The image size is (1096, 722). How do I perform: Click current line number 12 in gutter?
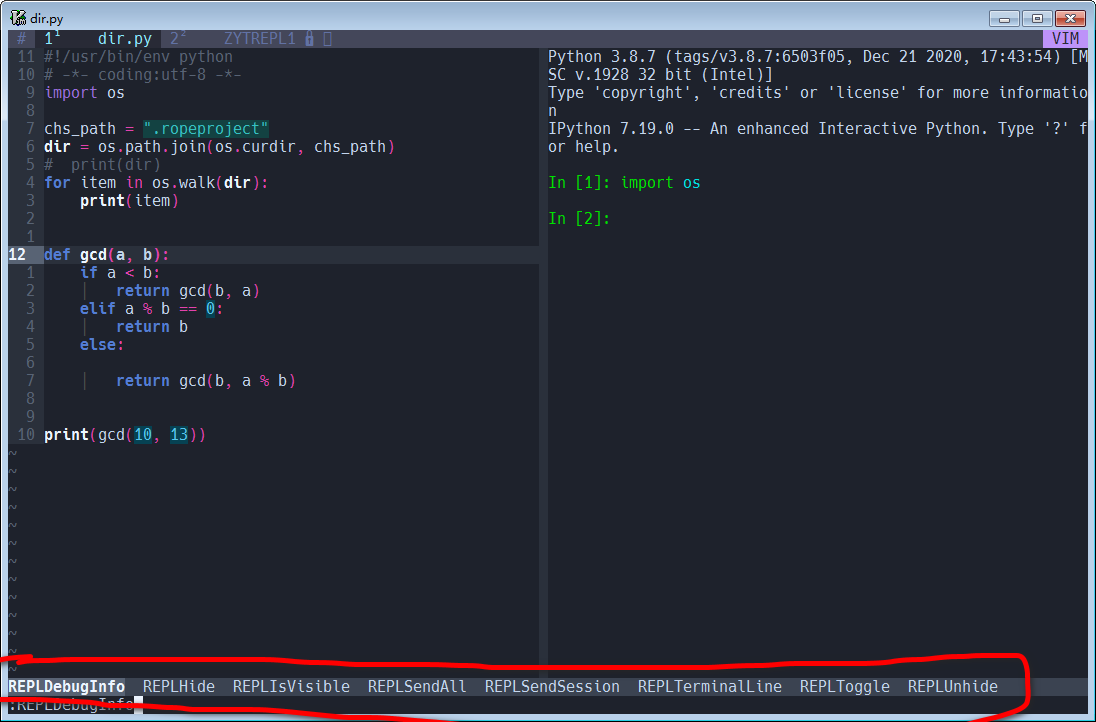17,254
